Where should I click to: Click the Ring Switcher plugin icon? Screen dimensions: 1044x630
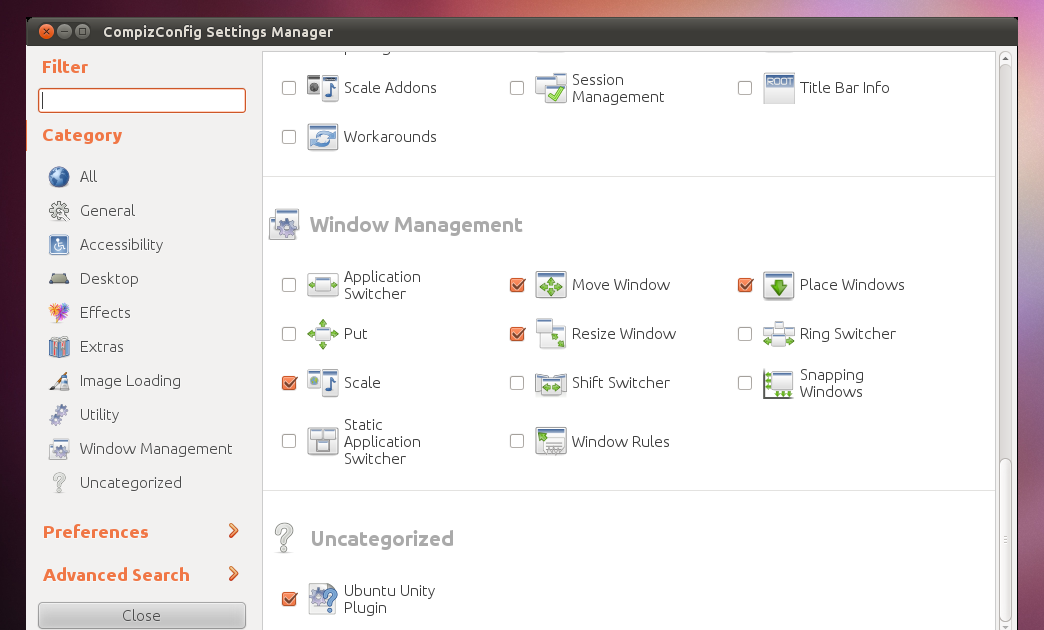tap(777, 334)
